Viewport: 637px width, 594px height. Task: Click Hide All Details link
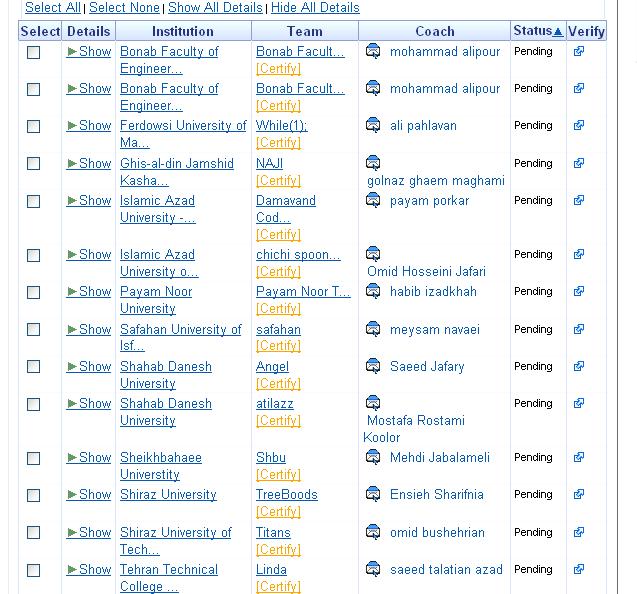[315, 8]
